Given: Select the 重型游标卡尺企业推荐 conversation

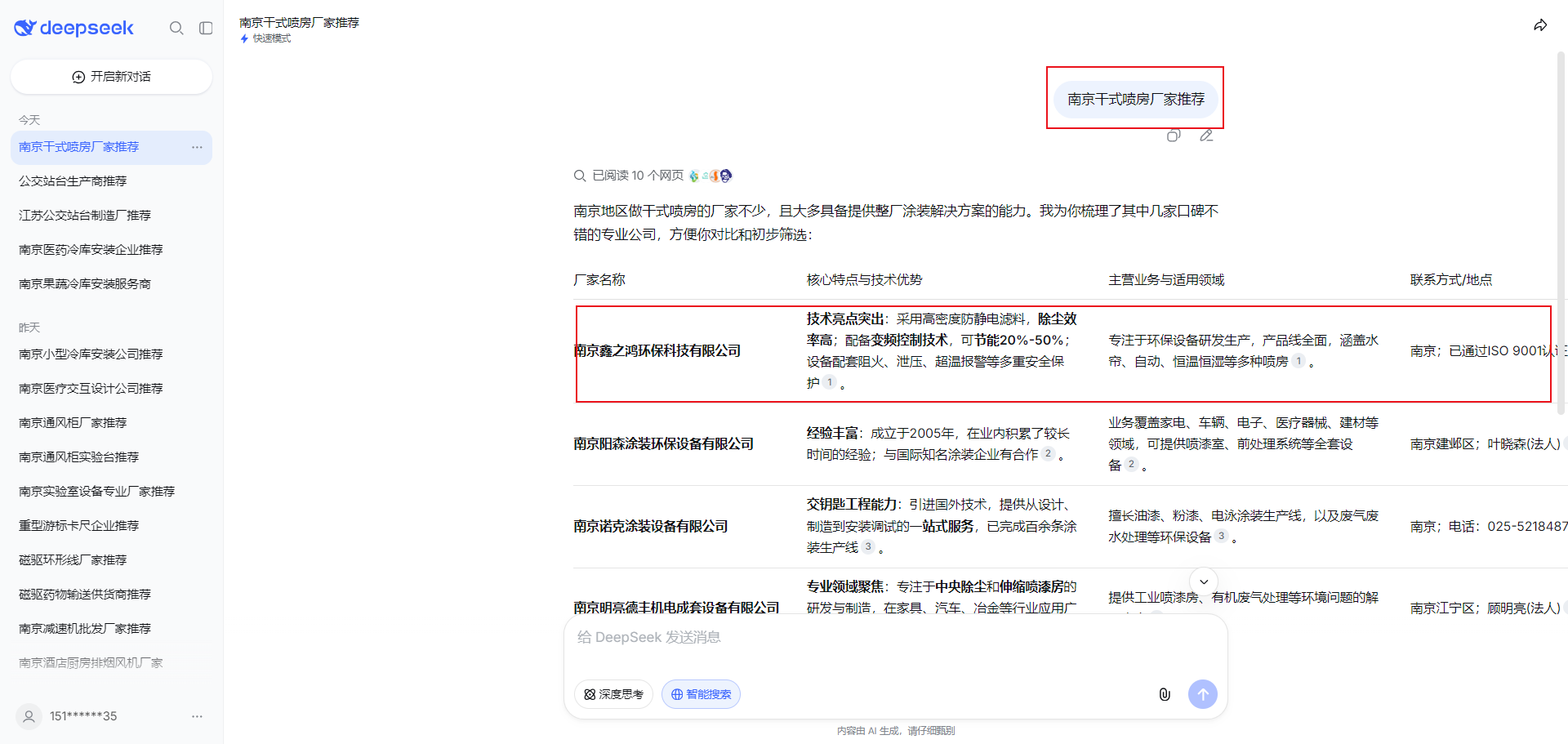Looking at the screenshot, I should coord(111,526).
